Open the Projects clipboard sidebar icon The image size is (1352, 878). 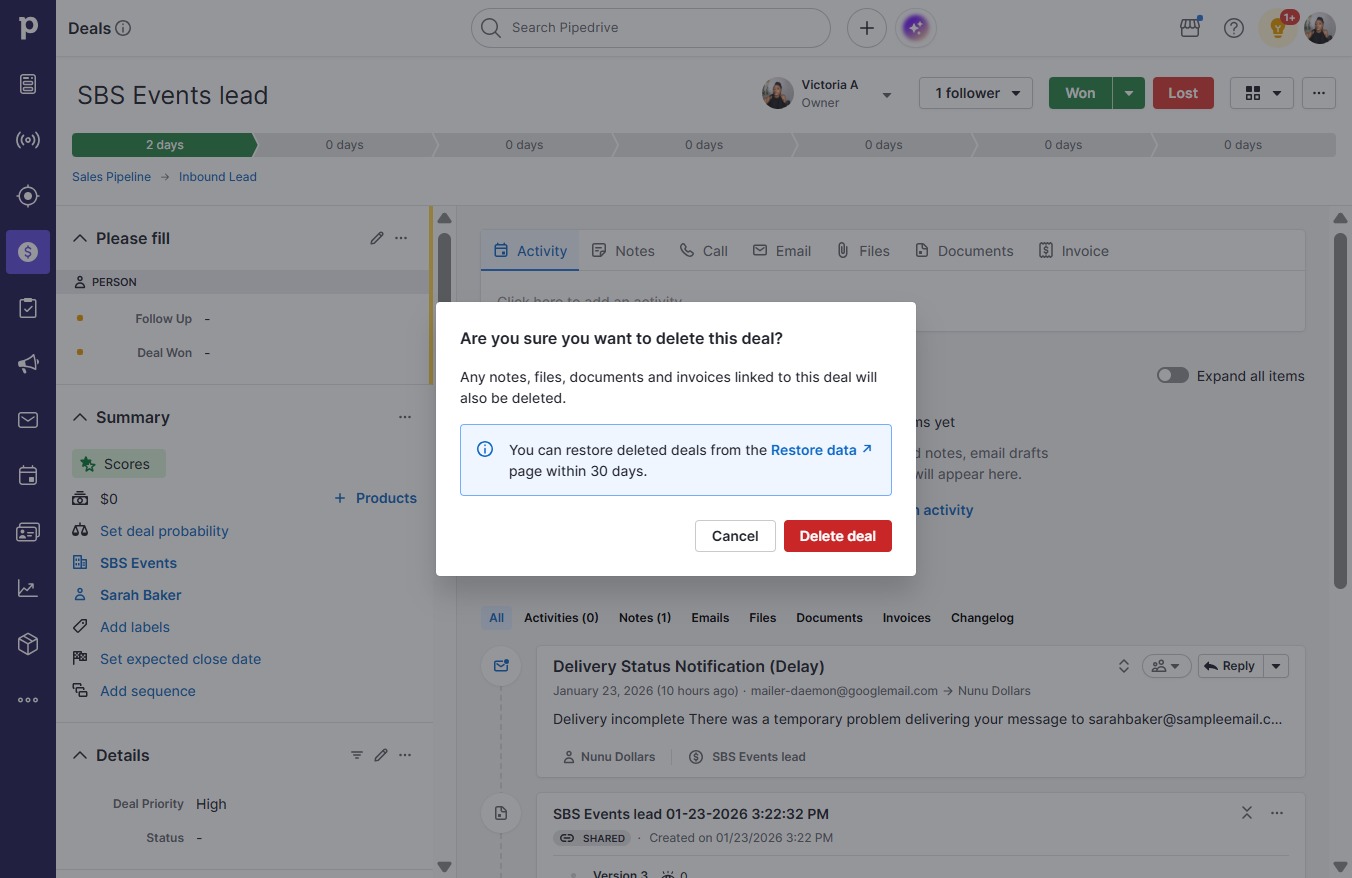pyautogui.click(x=28, y=308)
